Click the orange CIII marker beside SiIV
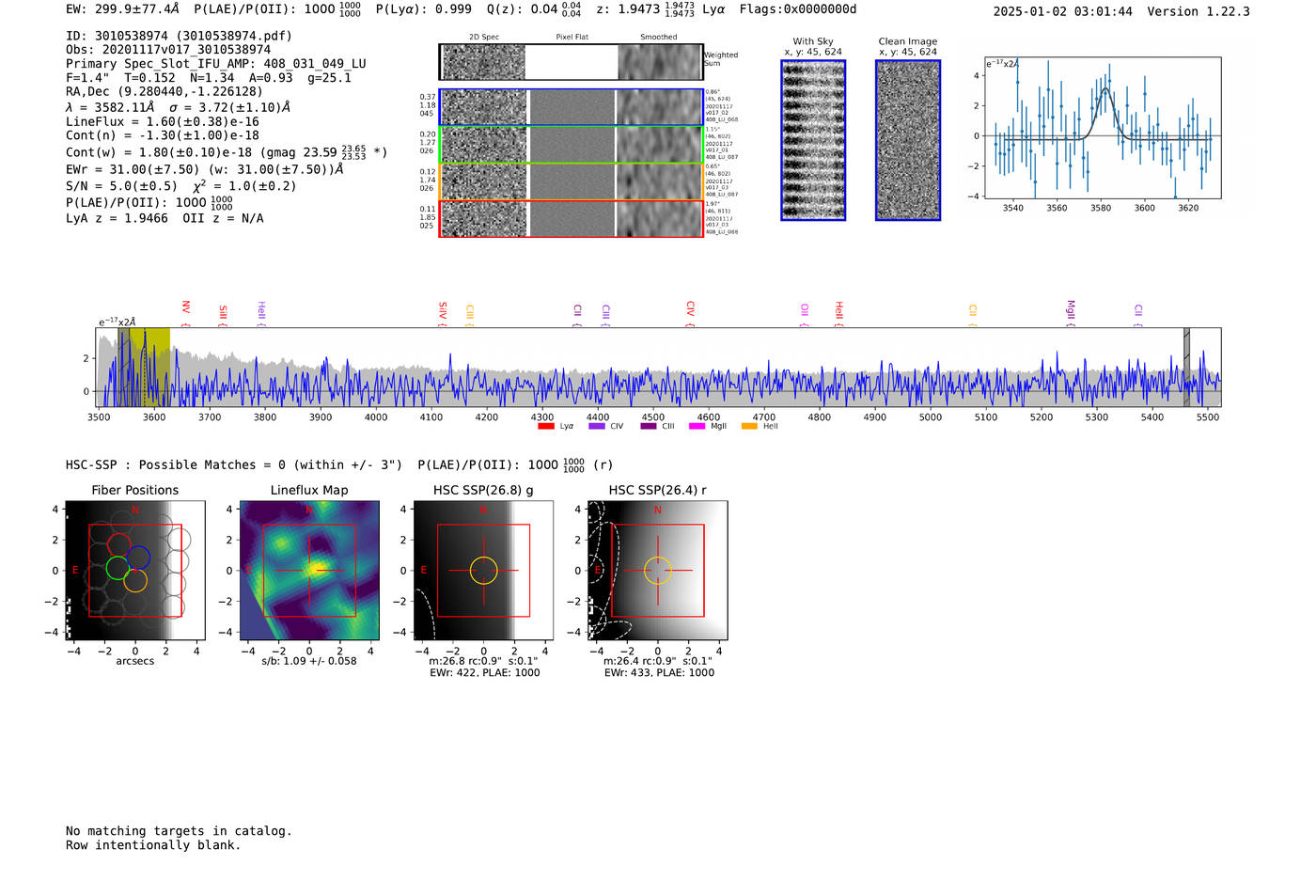The height and width of the screenshot is (896, 1316). click(470, 315)
